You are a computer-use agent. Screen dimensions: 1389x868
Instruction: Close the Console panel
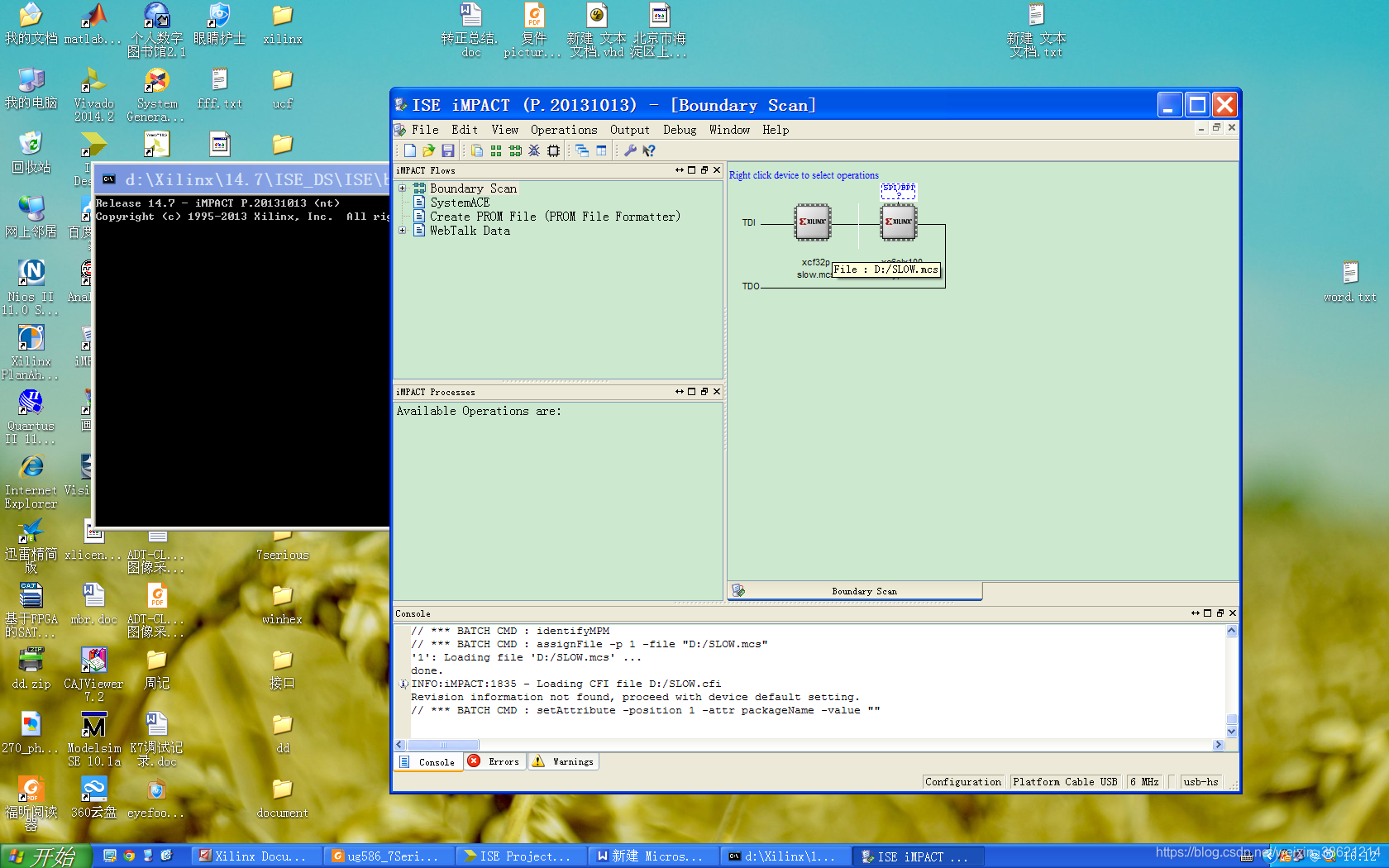[x=1233, y=613]
